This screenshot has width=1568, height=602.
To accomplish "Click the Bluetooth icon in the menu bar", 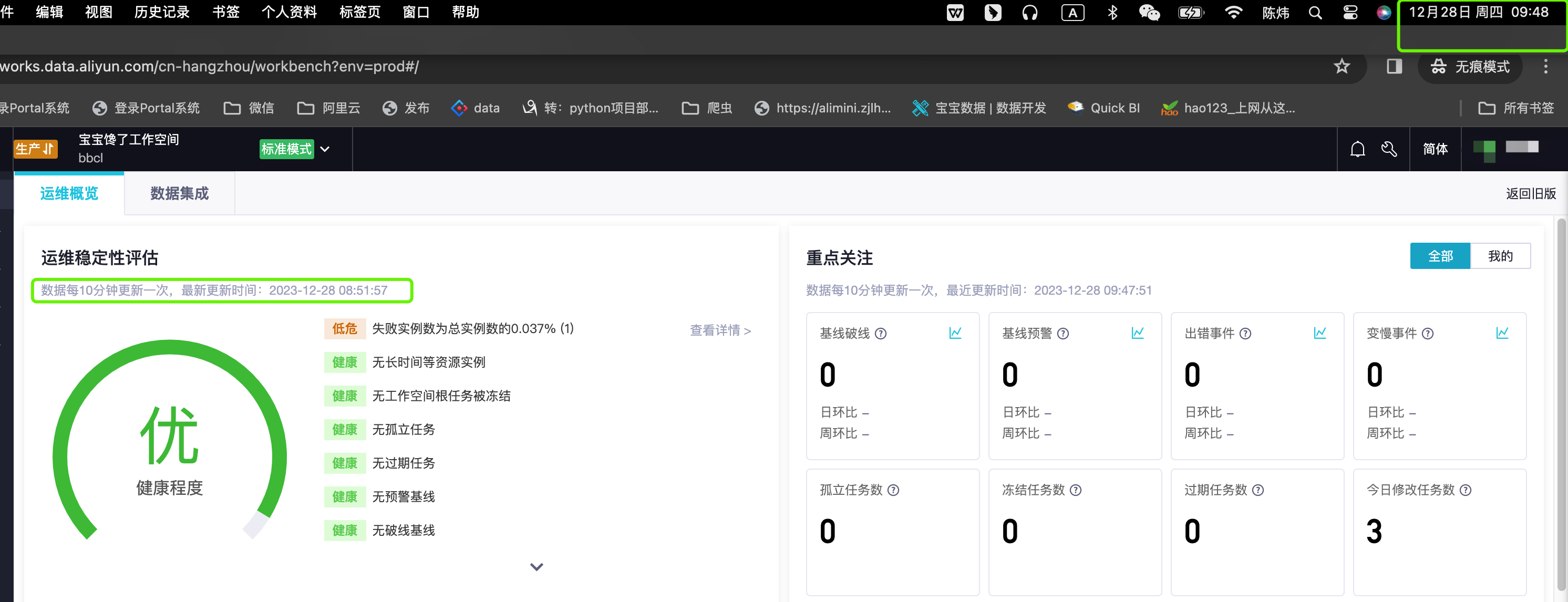I will point(1113,12).
